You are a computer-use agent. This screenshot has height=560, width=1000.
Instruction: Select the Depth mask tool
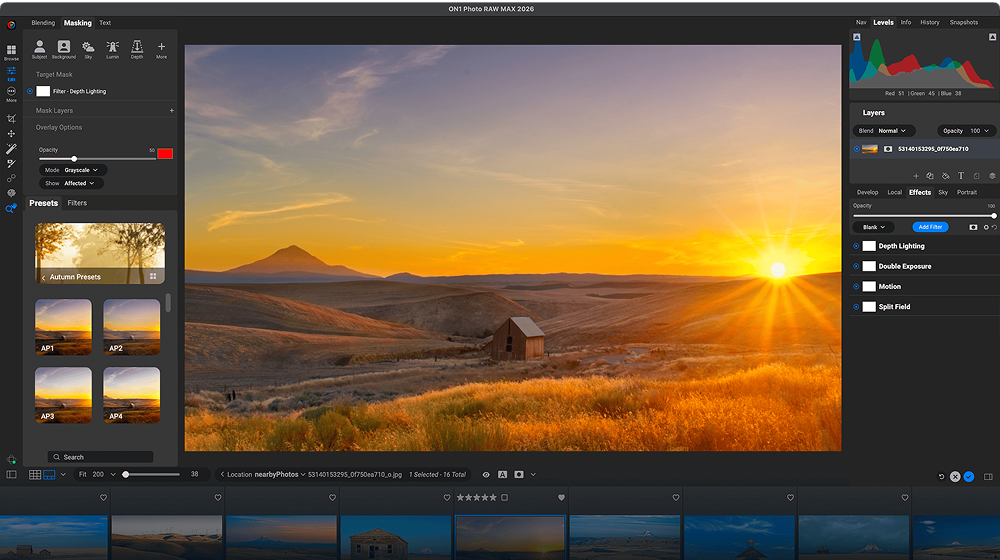(x=137, y=49)
